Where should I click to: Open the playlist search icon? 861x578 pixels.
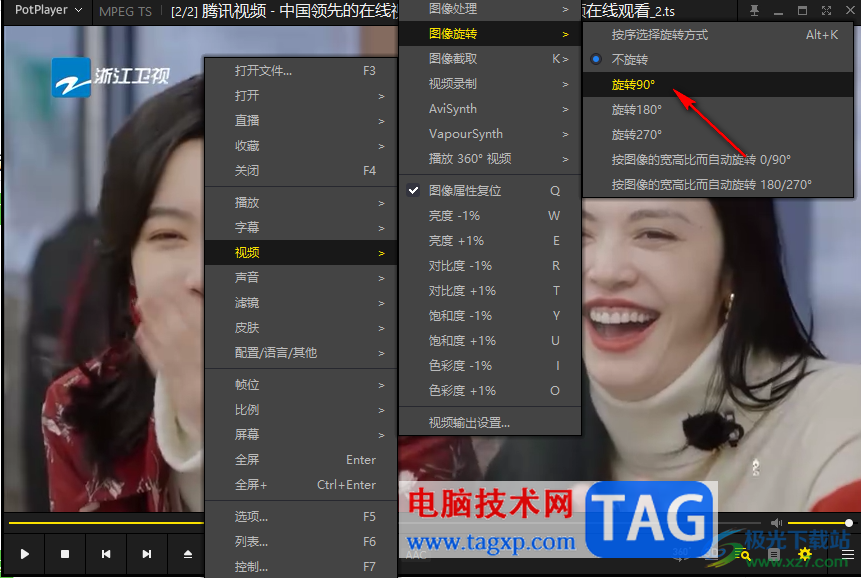[x=743, y=554]
